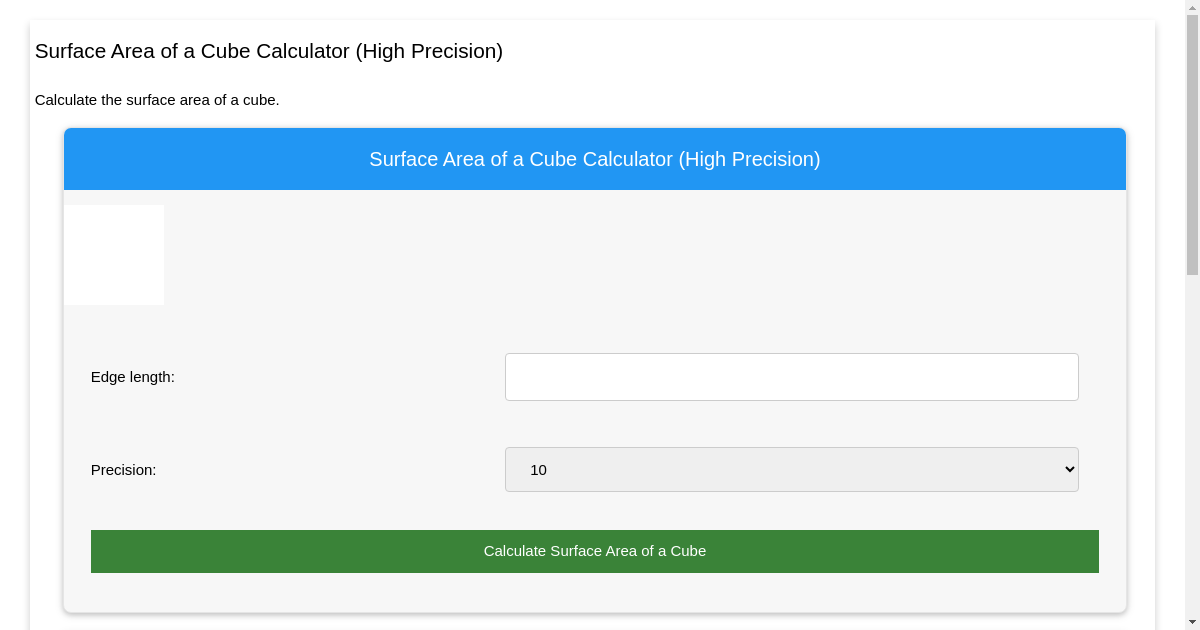Click the scrollbar down arrow
The image size is (1200, 630).
tap(1192, 623)
